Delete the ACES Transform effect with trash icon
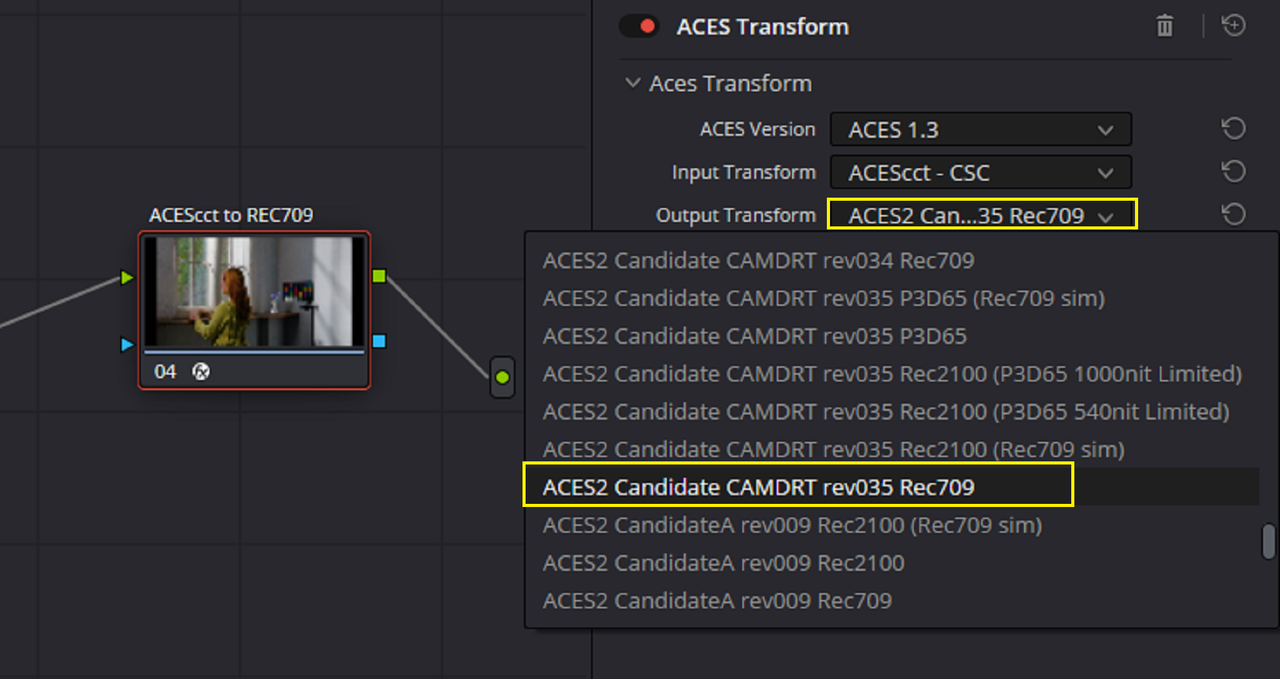The width and height of the screenshot is (1280, 679). (1164, 26)
